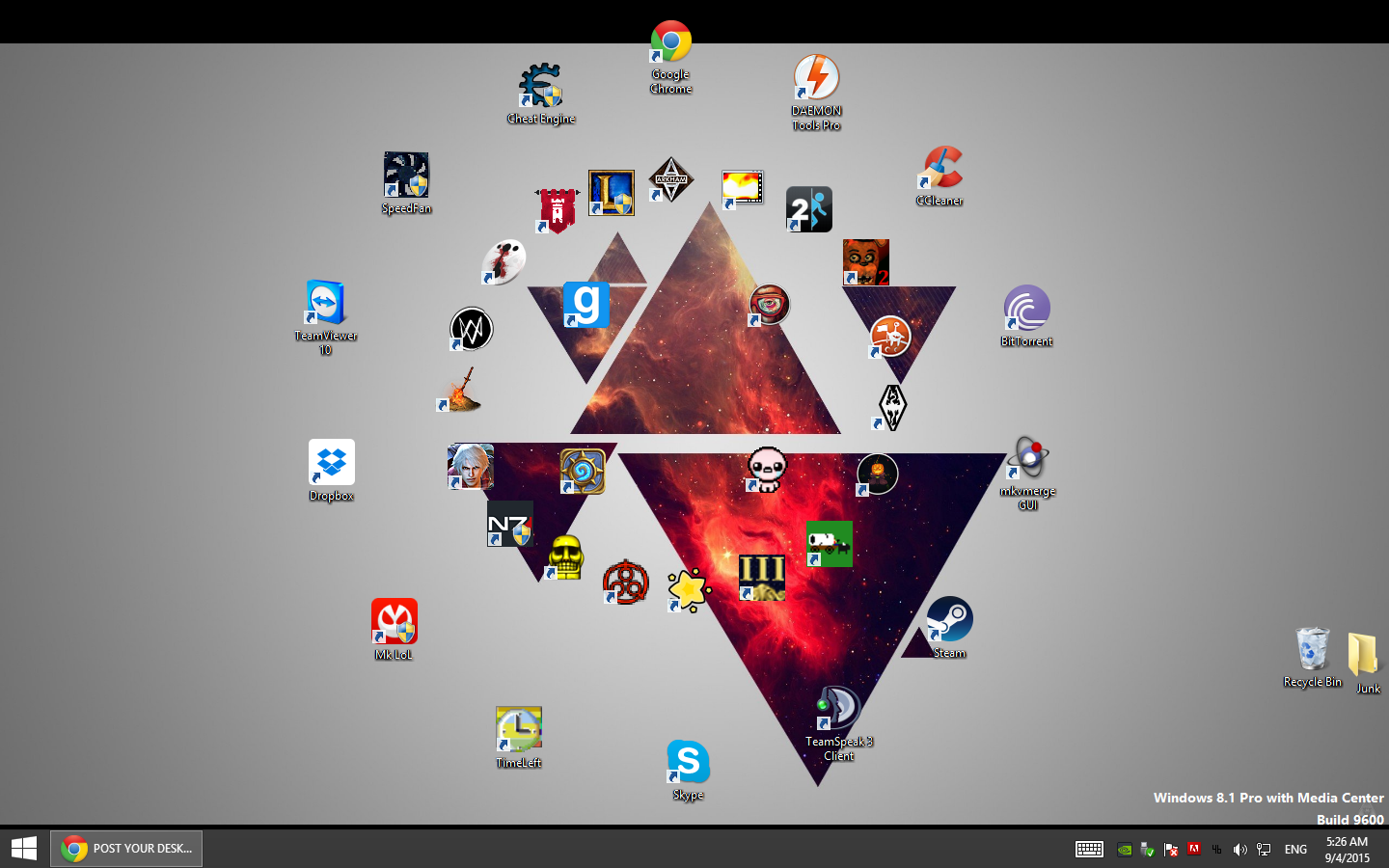Open the Recycle Bin
The image size is (1389, 868).
1312,649
